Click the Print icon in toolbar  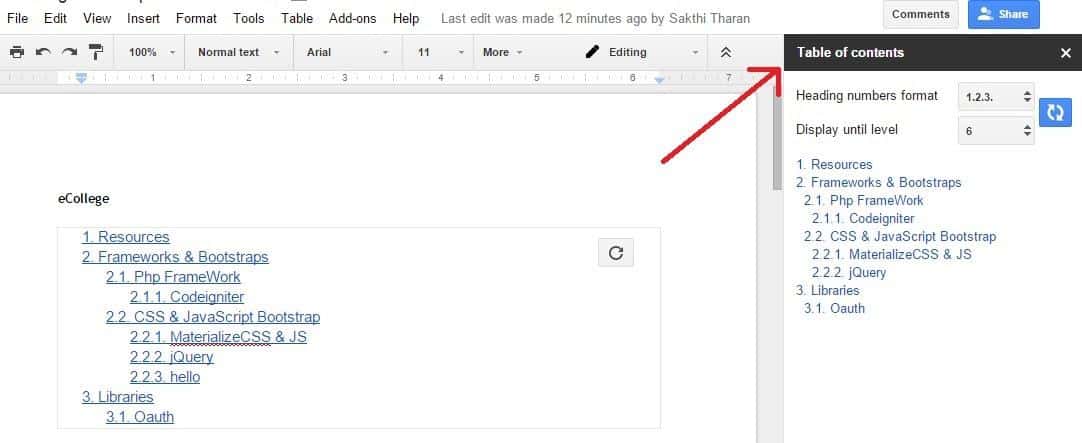tap(16, 52)
